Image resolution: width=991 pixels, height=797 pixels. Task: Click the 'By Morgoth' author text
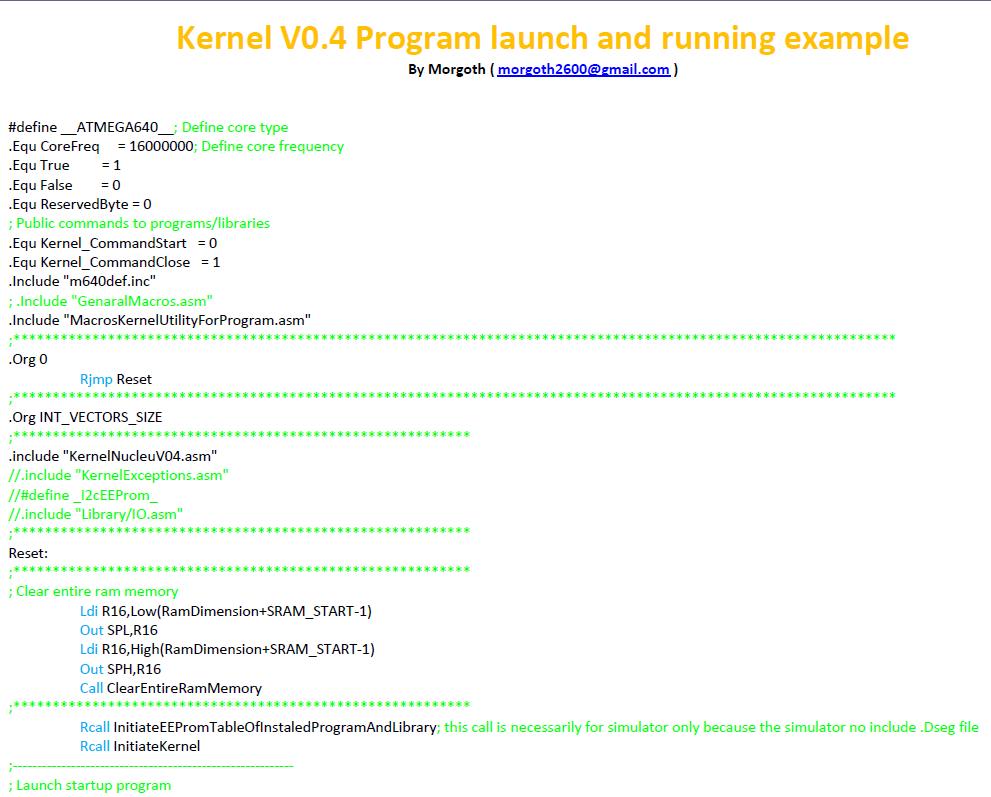[x=447, y=70]
